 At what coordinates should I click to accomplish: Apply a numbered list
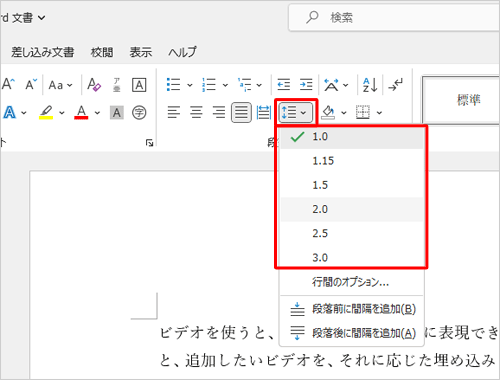pos(209,85)
